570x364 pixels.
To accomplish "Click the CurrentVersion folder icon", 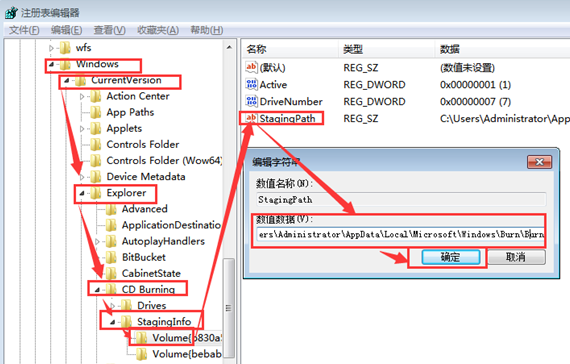I will click(x=80, y=80).
